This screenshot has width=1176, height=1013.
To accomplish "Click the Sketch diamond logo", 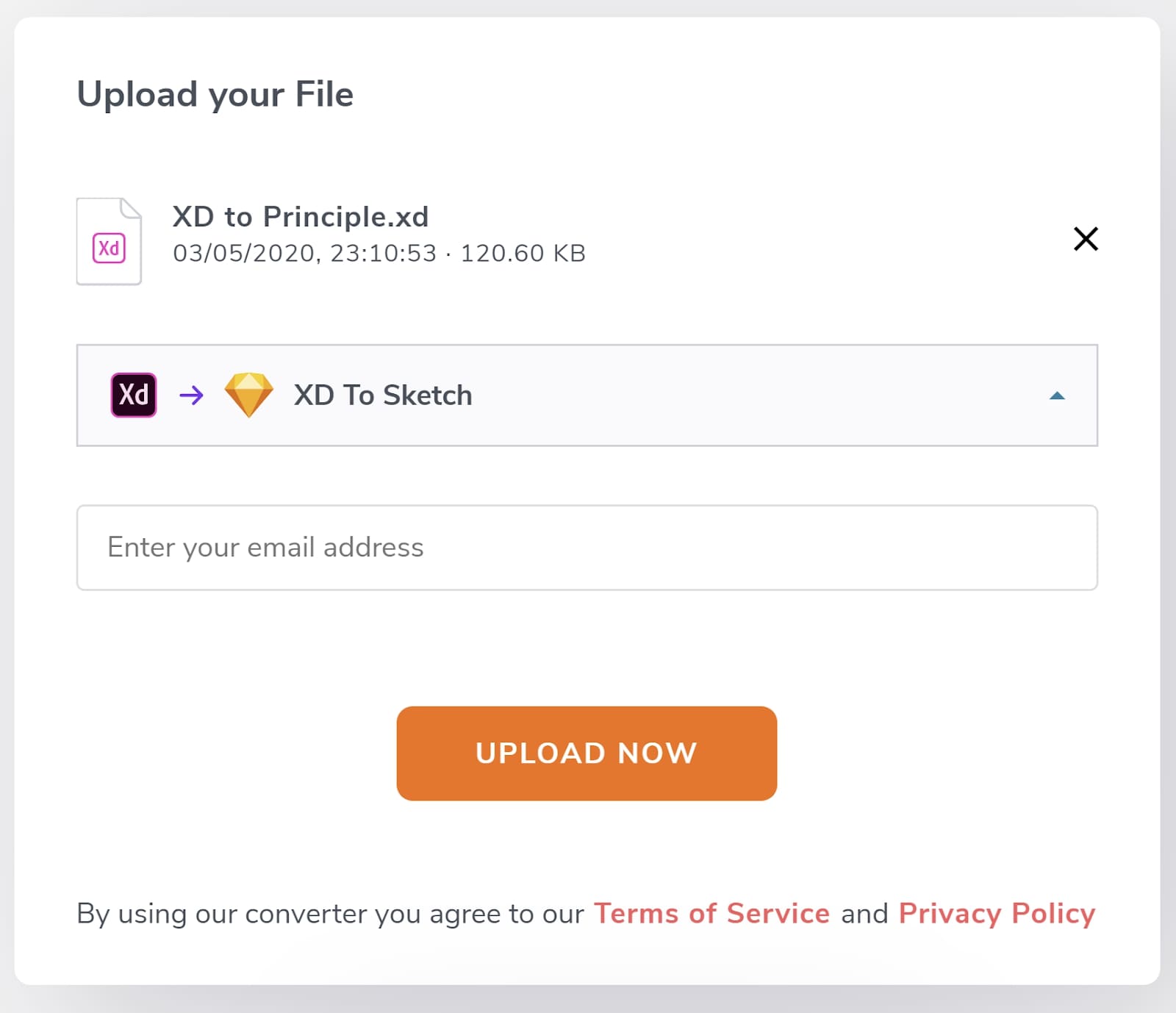I will [x=248, y=395].
